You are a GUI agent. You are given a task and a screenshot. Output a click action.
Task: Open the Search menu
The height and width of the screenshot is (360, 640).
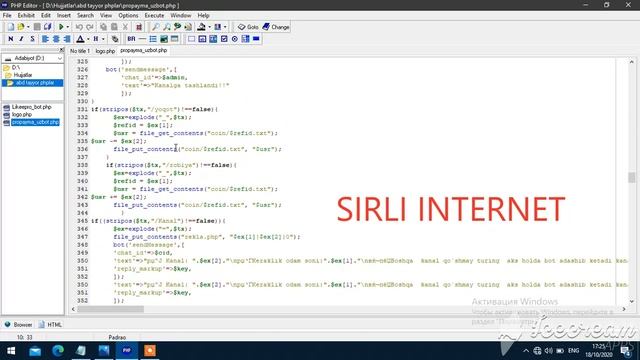pyautogui.click(x=85, y=16)
